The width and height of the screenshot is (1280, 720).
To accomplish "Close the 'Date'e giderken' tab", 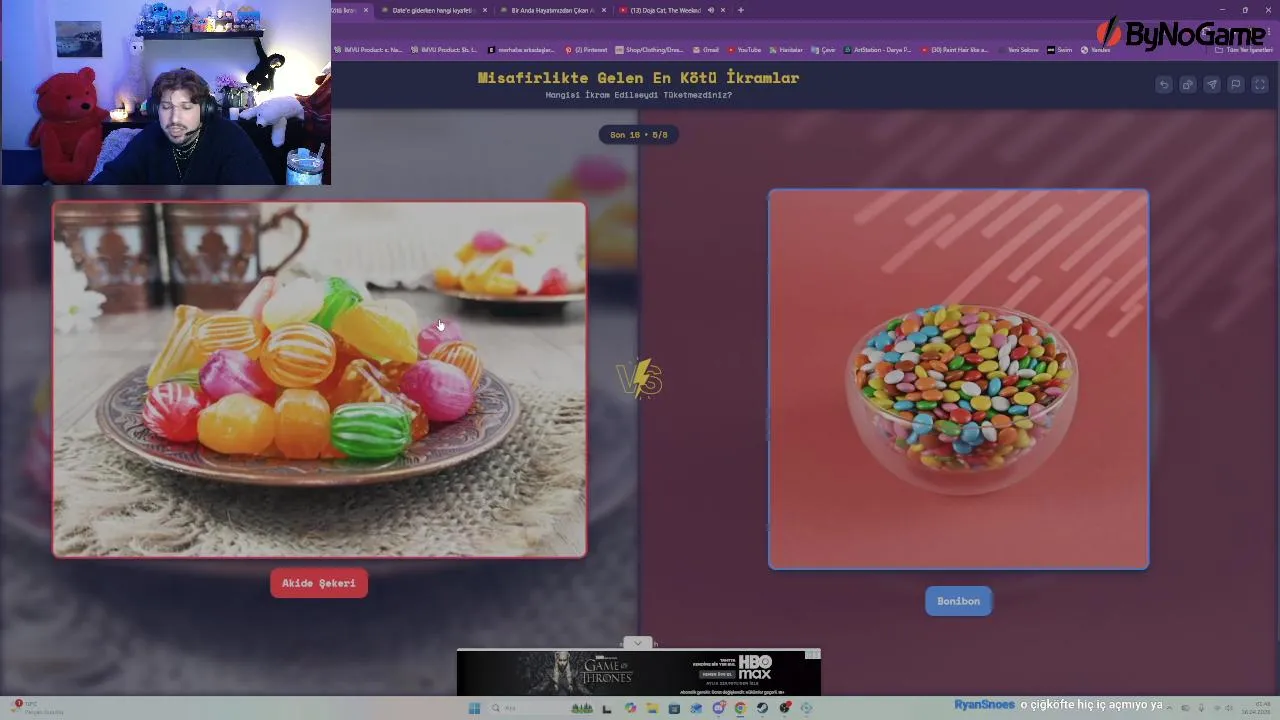I will tap(485, 10).
